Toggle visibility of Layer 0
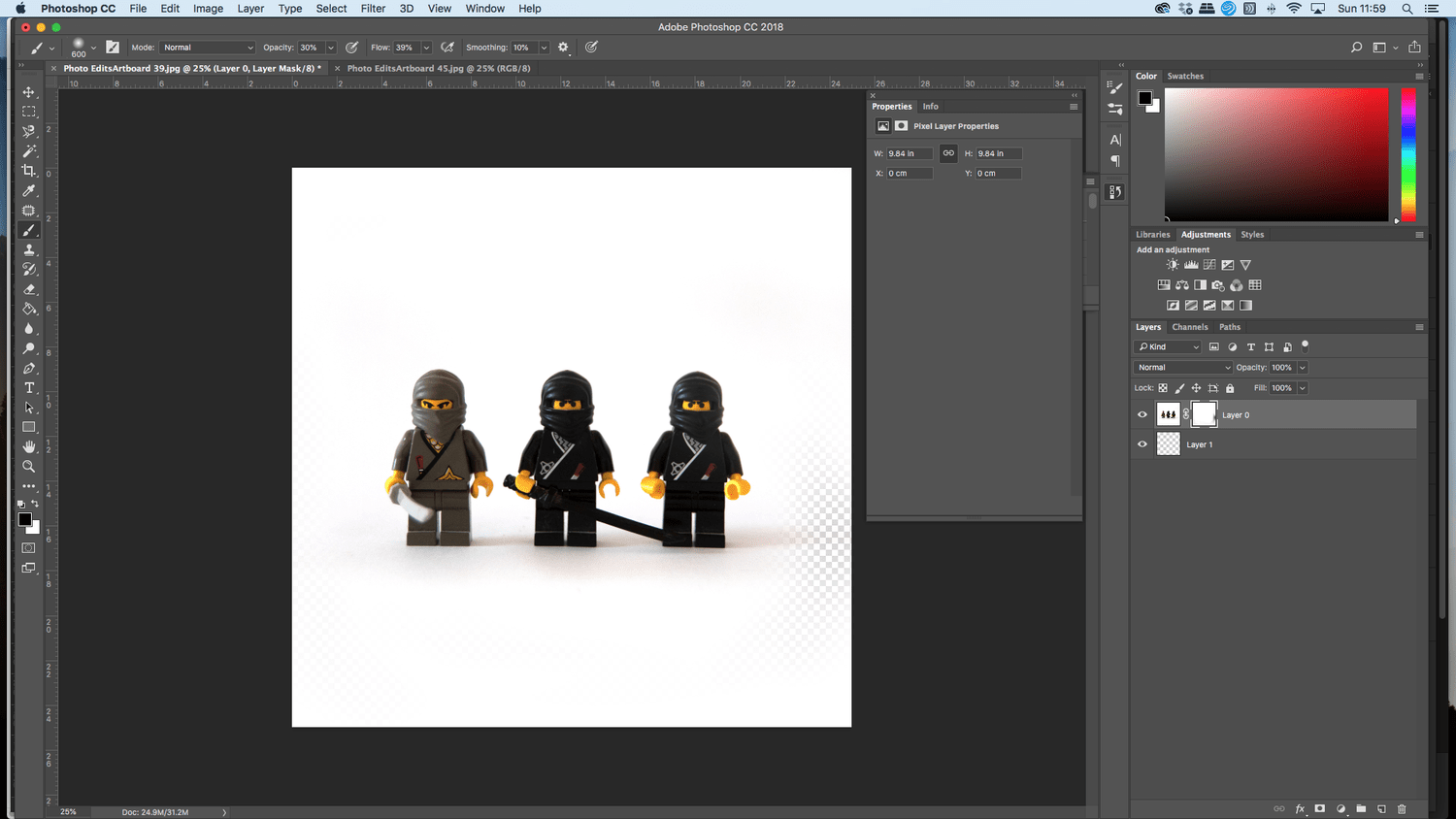1456x819 pixels. (1142, 415)
